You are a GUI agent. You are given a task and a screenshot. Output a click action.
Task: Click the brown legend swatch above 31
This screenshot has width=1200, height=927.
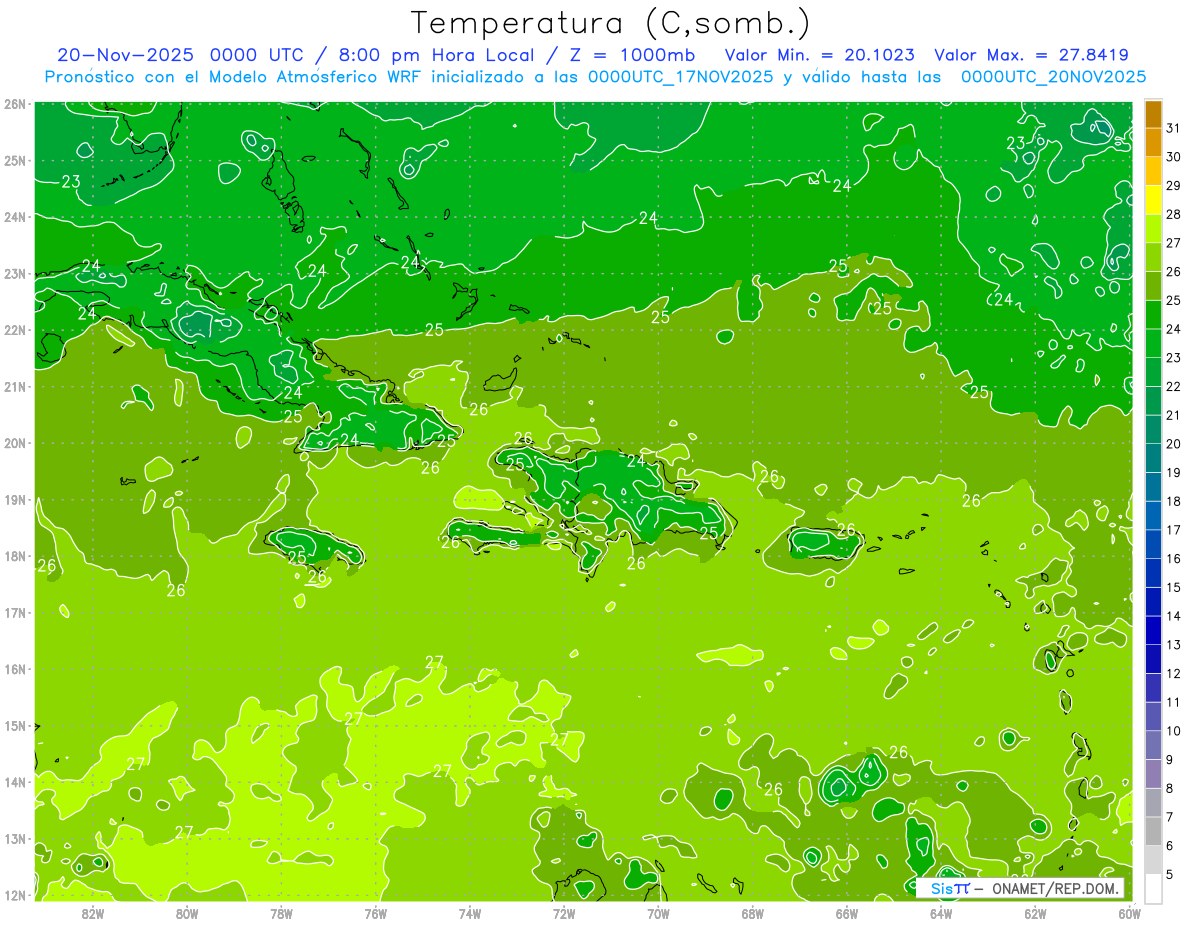[x=1153, y=114]
